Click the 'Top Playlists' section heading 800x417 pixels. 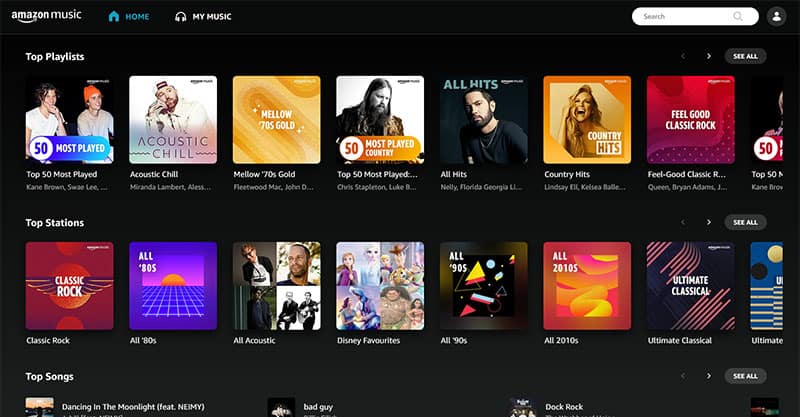(55, 57)
